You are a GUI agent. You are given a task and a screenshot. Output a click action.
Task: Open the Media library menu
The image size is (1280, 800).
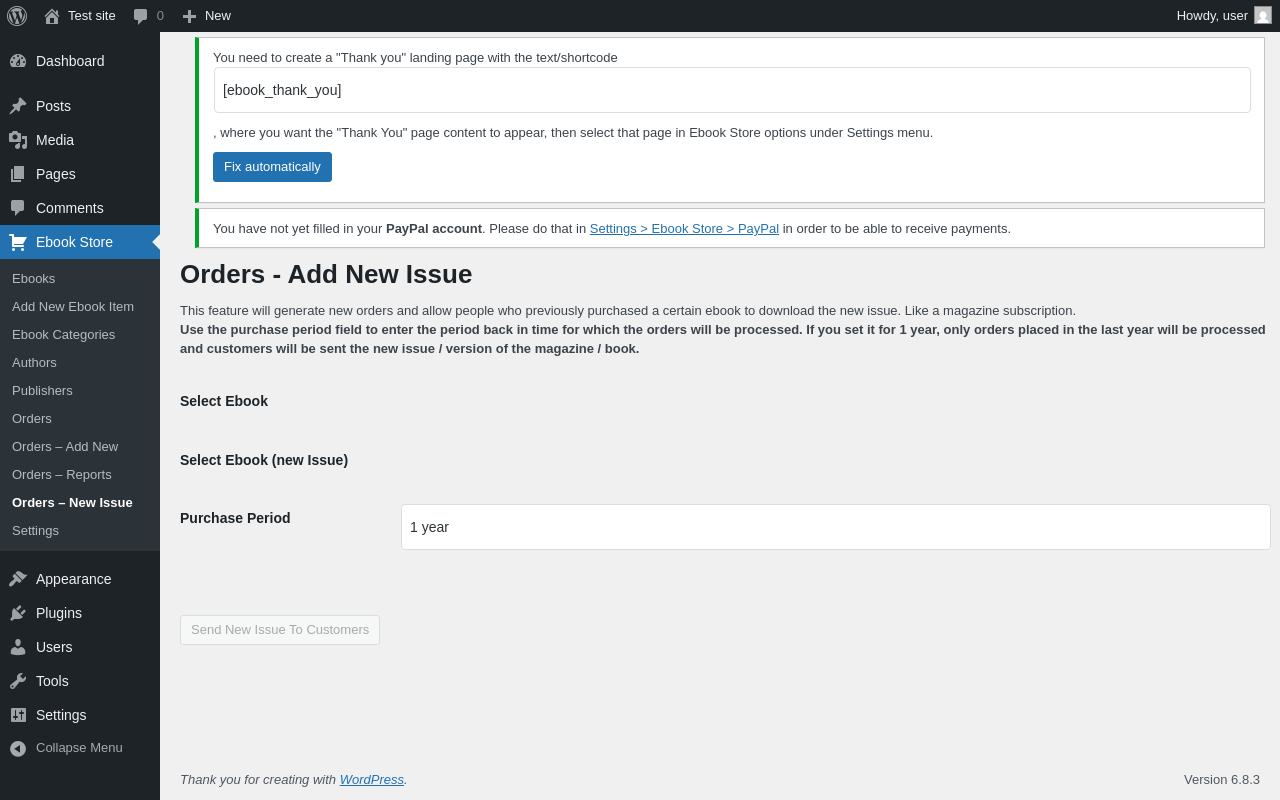pos(55,140)
